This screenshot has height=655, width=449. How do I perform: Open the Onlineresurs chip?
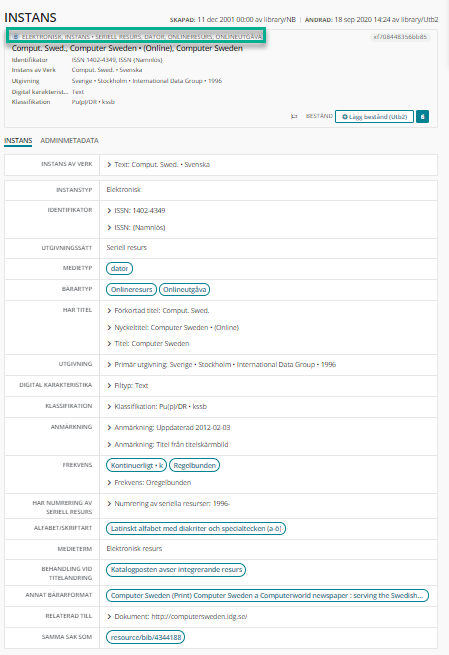point(132,289)
